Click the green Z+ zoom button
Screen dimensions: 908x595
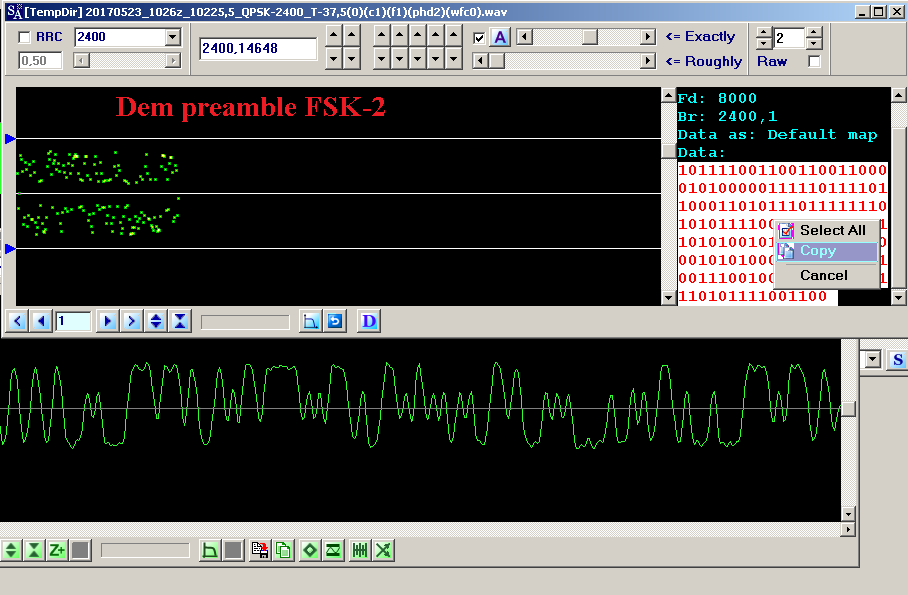[x=57, y=550]
